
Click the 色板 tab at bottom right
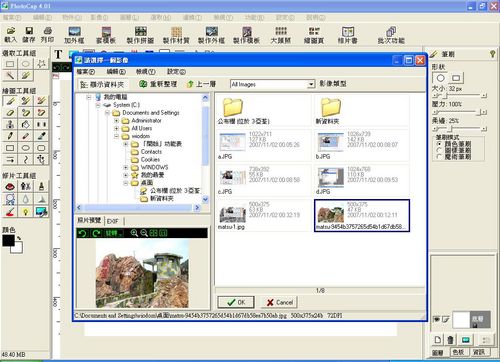click(459, 352)
